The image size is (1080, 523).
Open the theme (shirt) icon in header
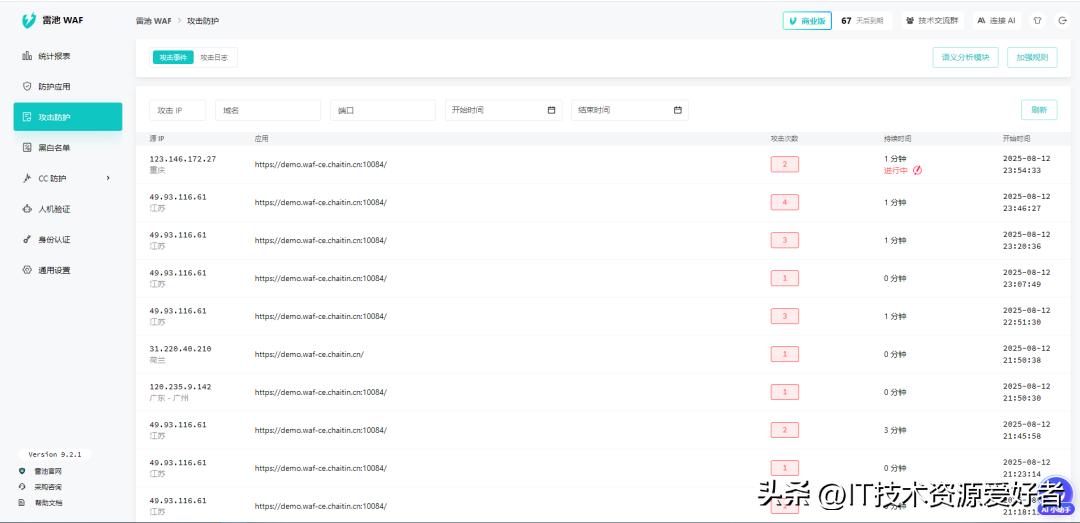pos(1037,20)
